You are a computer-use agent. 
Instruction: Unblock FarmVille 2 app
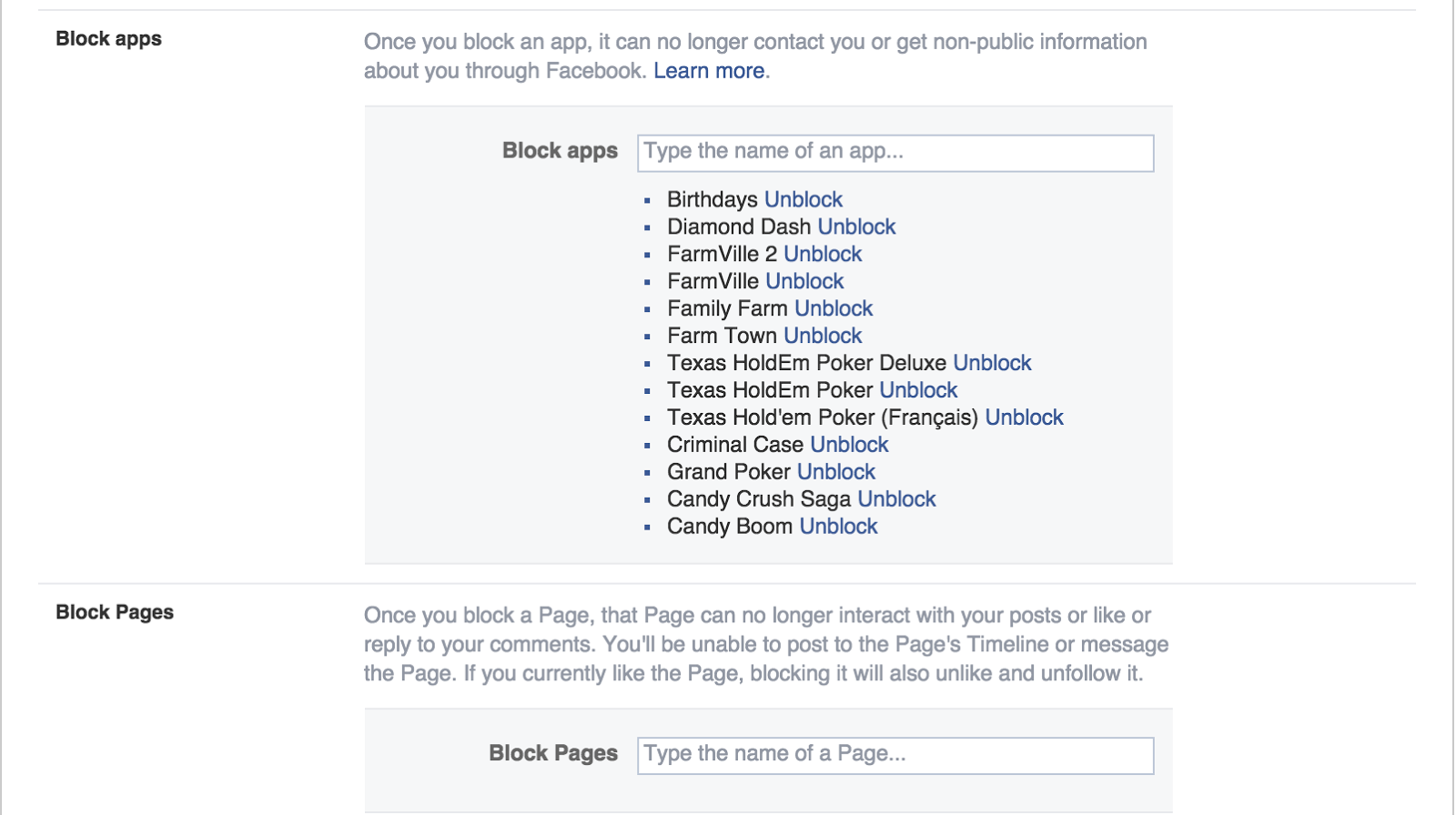(823, 254)
